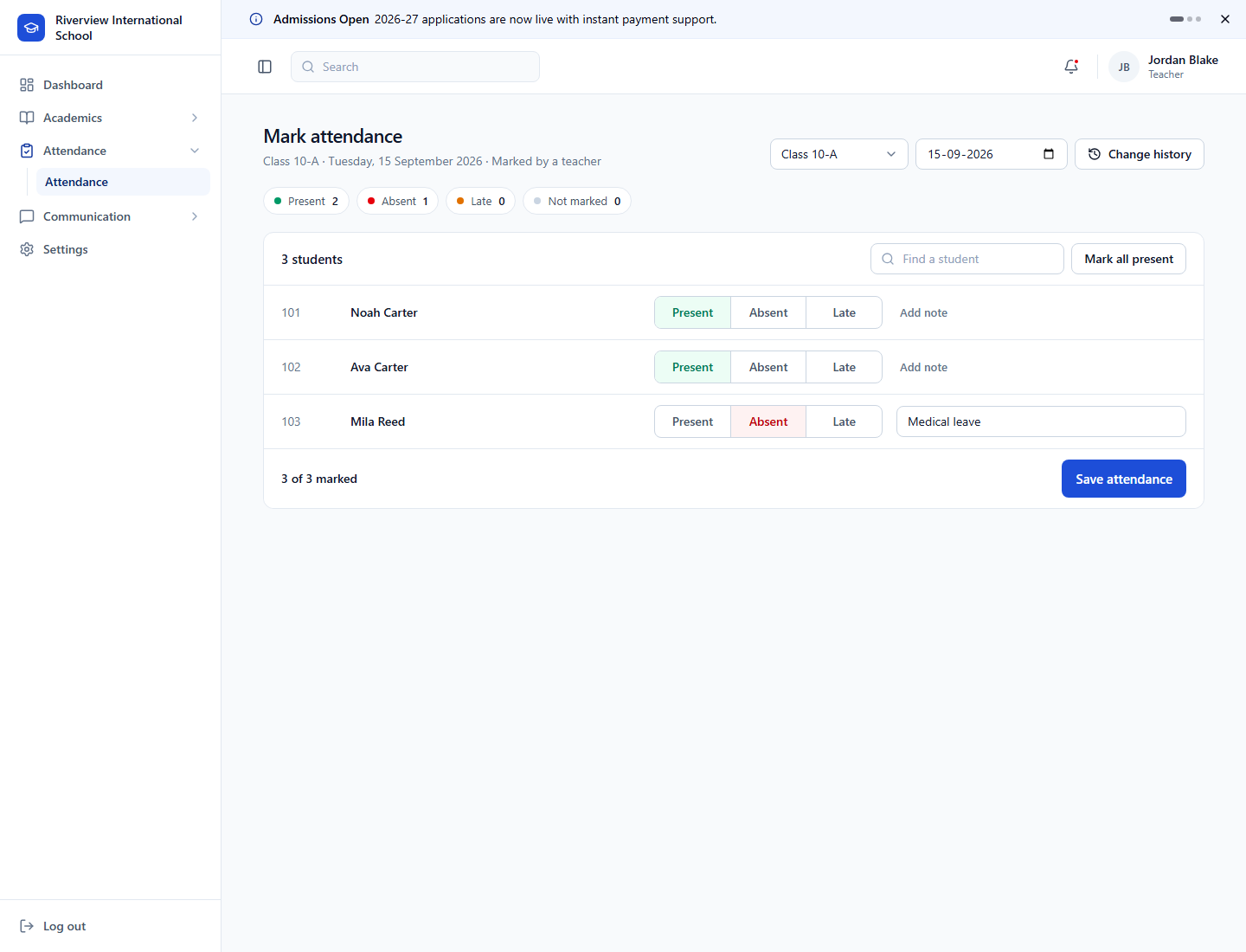Image resolution: width=1246 pixels, height=952 pixels.
Task: Mark Noah Carter as Late
Action: coord(844,312)
